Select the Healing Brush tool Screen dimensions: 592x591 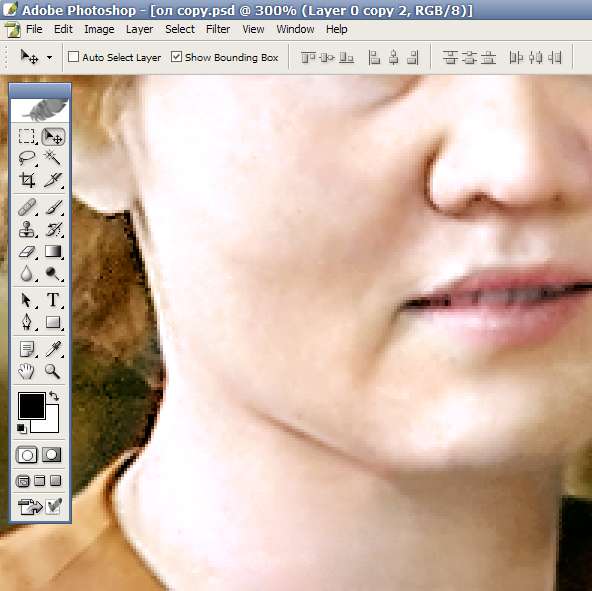tap(26, 207)
